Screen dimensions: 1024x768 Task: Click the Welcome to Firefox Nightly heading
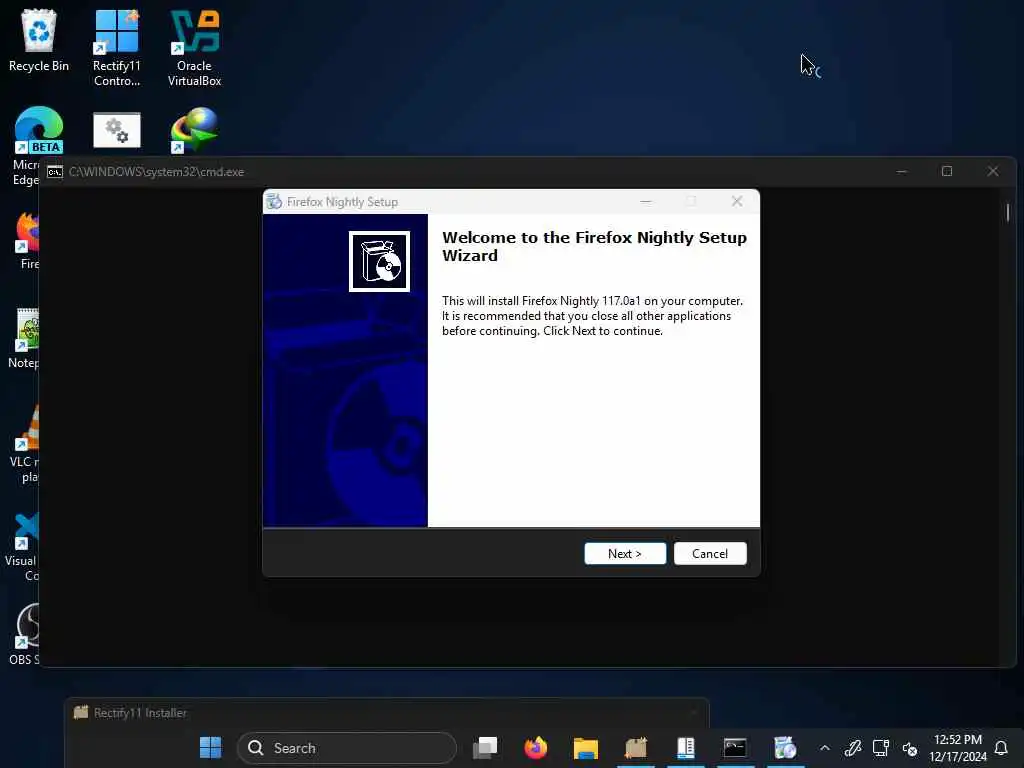tap(594, 246)
